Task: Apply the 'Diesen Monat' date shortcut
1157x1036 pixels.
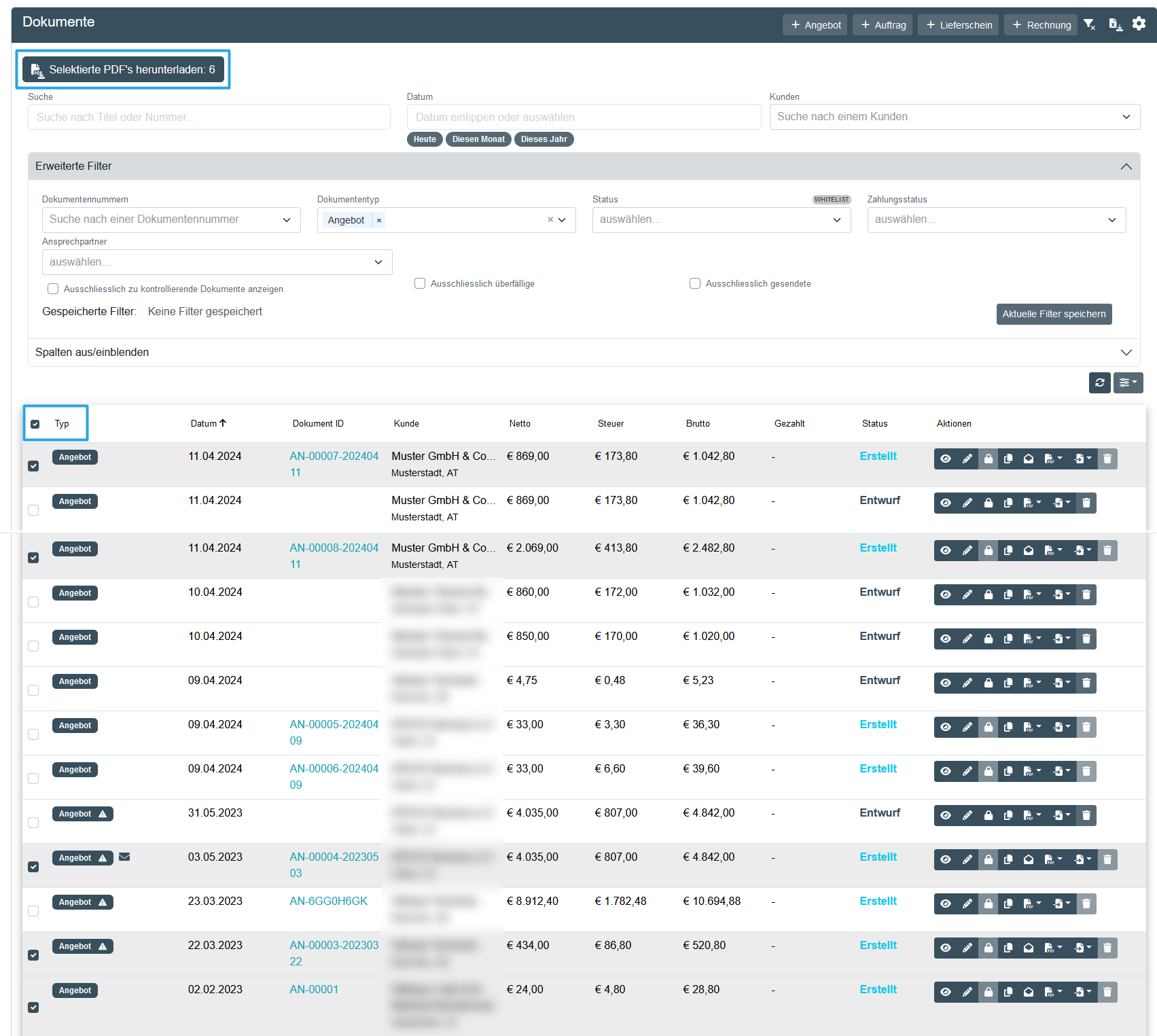Action: coord(478,139)
